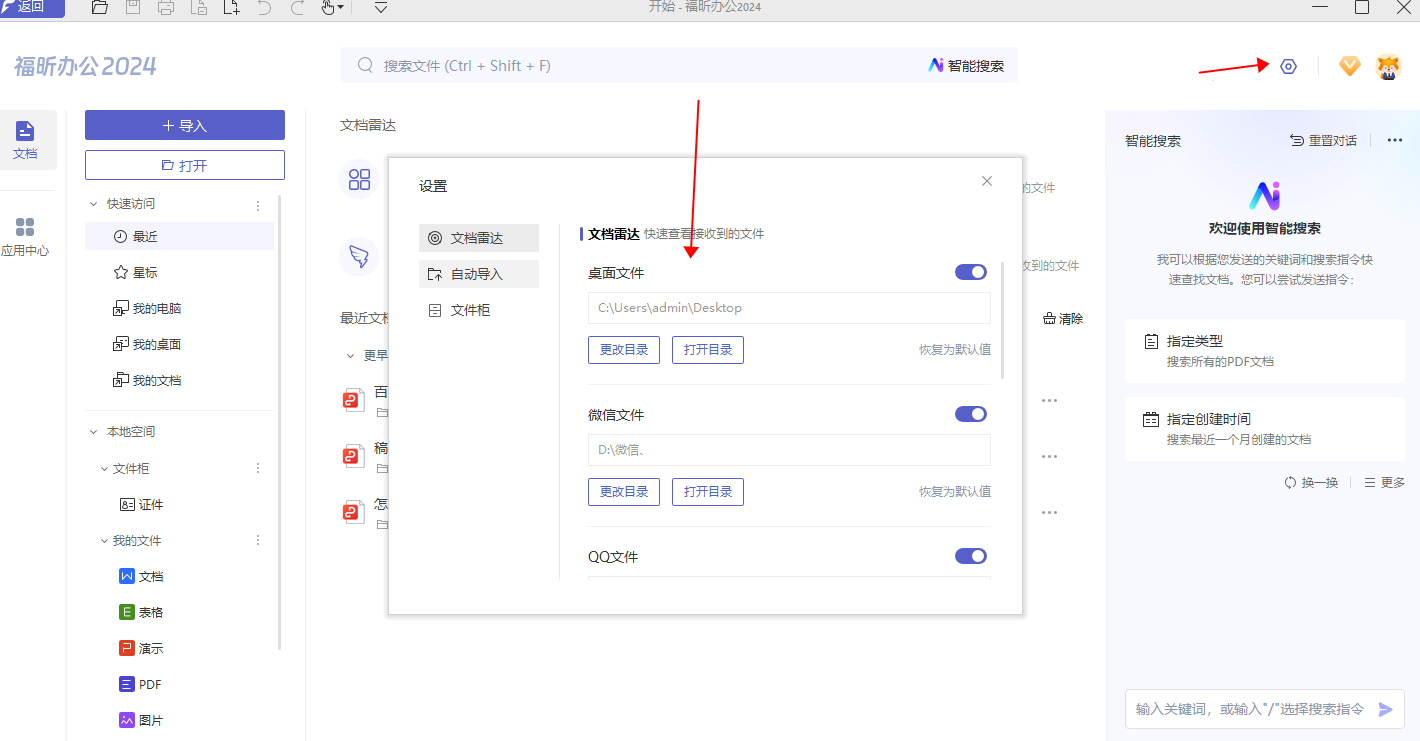The height and width of the screenshot is (741, 1420).
Task: Open the kebab menu next to 我的文件
Action: point(258,540)
